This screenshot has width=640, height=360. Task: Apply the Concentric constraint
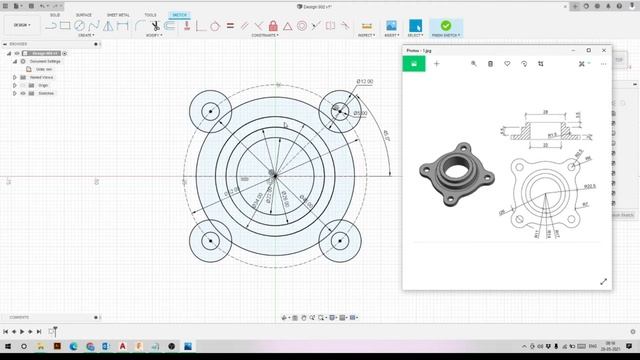(302, 26)
